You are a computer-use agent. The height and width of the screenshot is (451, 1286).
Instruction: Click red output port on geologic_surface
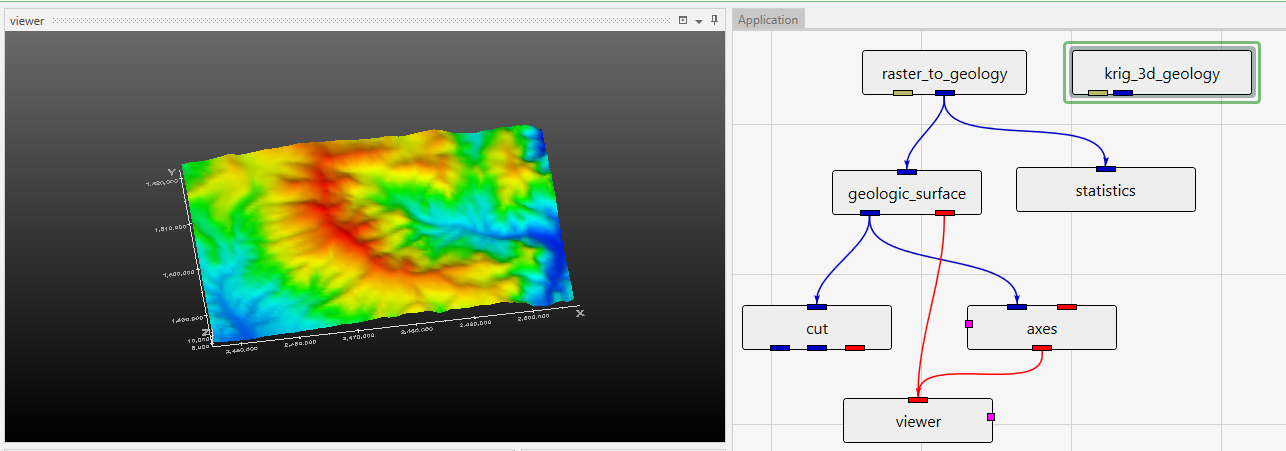click(944, 212)
